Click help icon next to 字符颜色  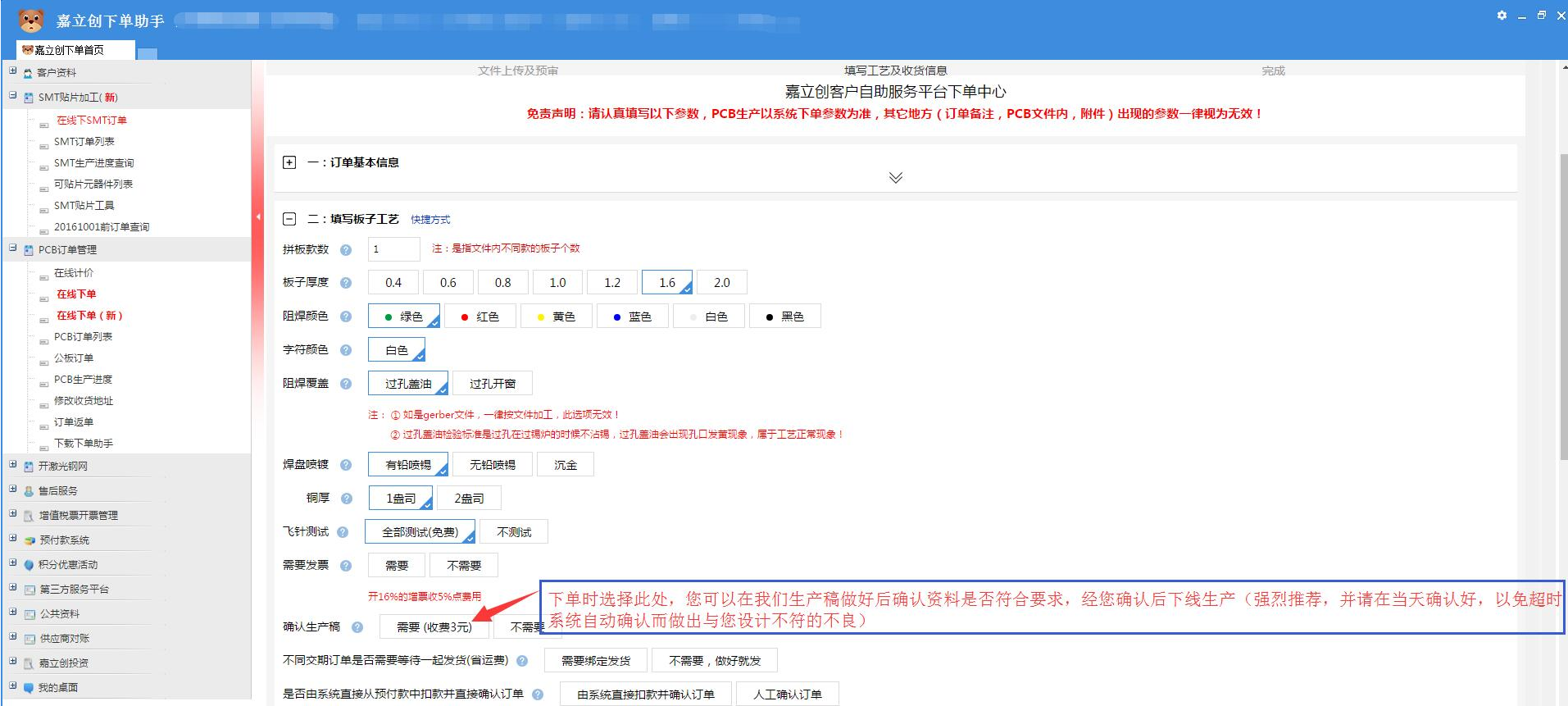[346, 350]
